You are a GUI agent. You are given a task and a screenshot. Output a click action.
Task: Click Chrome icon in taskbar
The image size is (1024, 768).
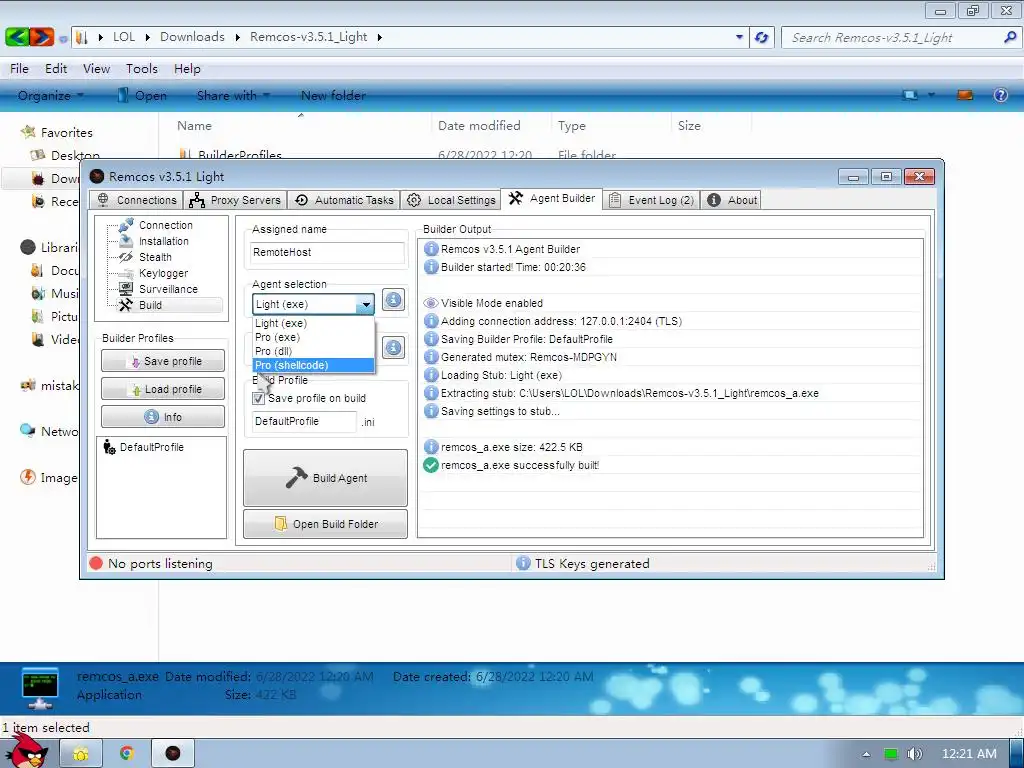pyautogui.click(x=127, y=754)
